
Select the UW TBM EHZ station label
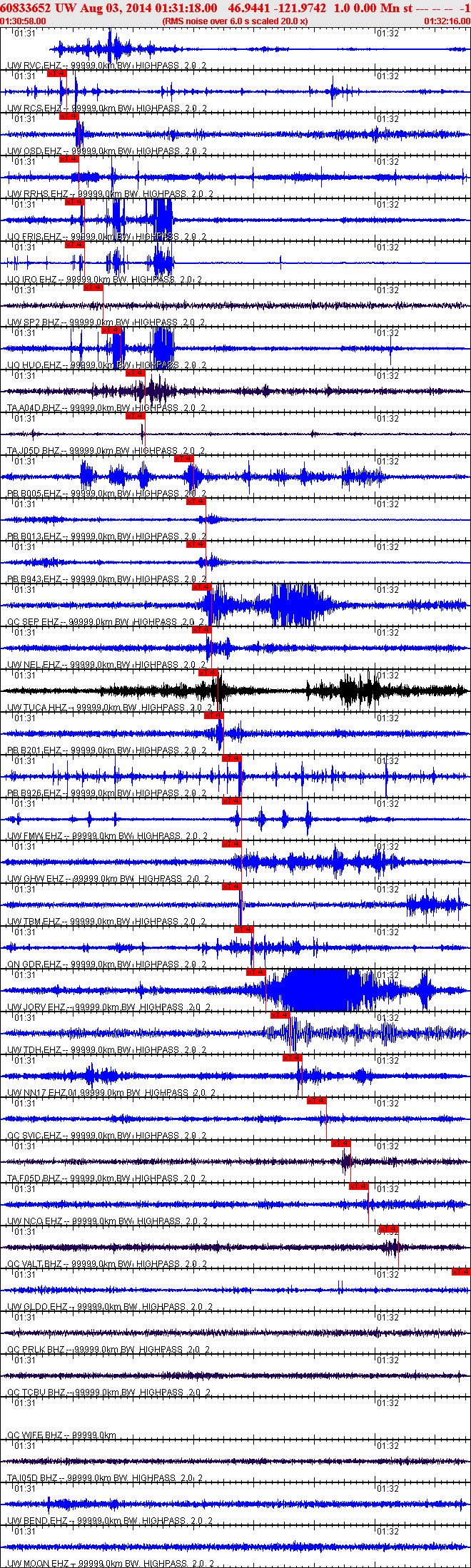click(107, 922)
